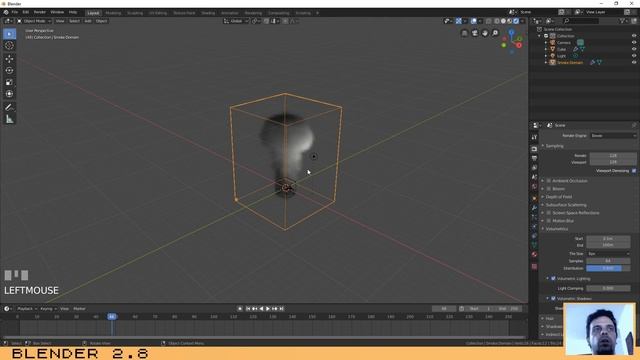Image resolution: width=640 pixels, height=360 pixels.
Task: Click the Light object icon in outliner
Action: point(552,56)
